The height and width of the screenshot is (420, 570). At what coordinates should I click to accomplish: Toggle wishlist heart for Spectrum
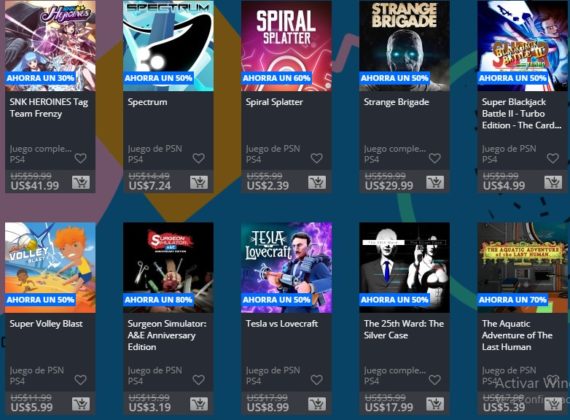pyautogui.click(x=198, y=158)
